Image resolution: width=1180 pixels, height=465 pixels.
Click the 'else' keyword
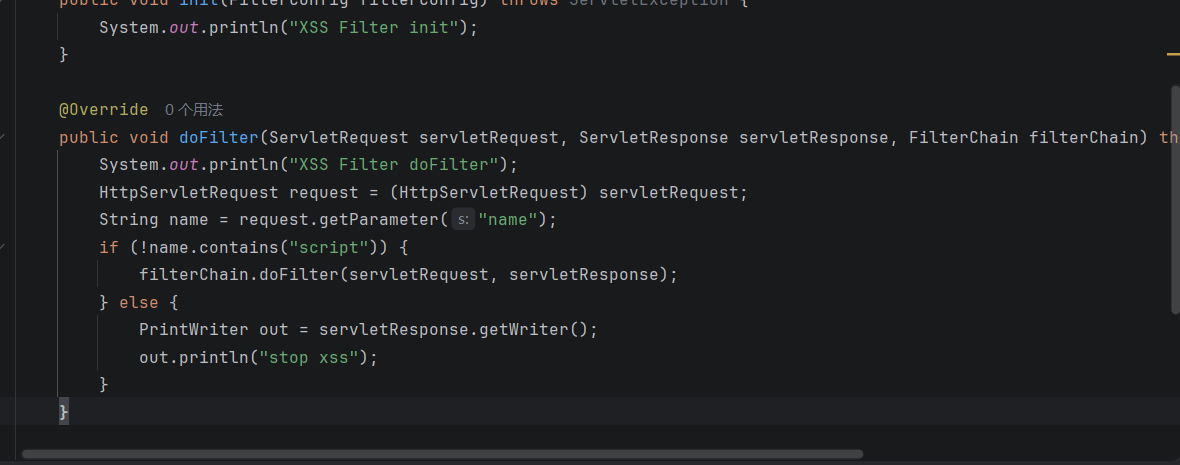coord(139,302)
